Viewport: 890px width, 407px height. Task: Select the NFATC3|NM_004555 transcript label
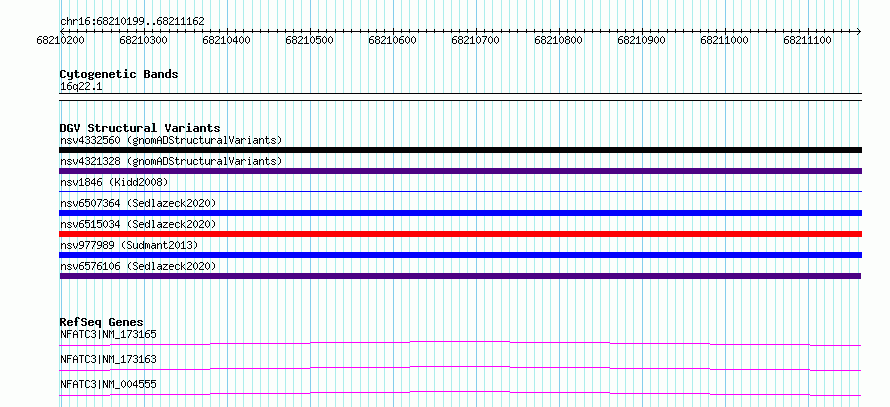tap(108, 384)
